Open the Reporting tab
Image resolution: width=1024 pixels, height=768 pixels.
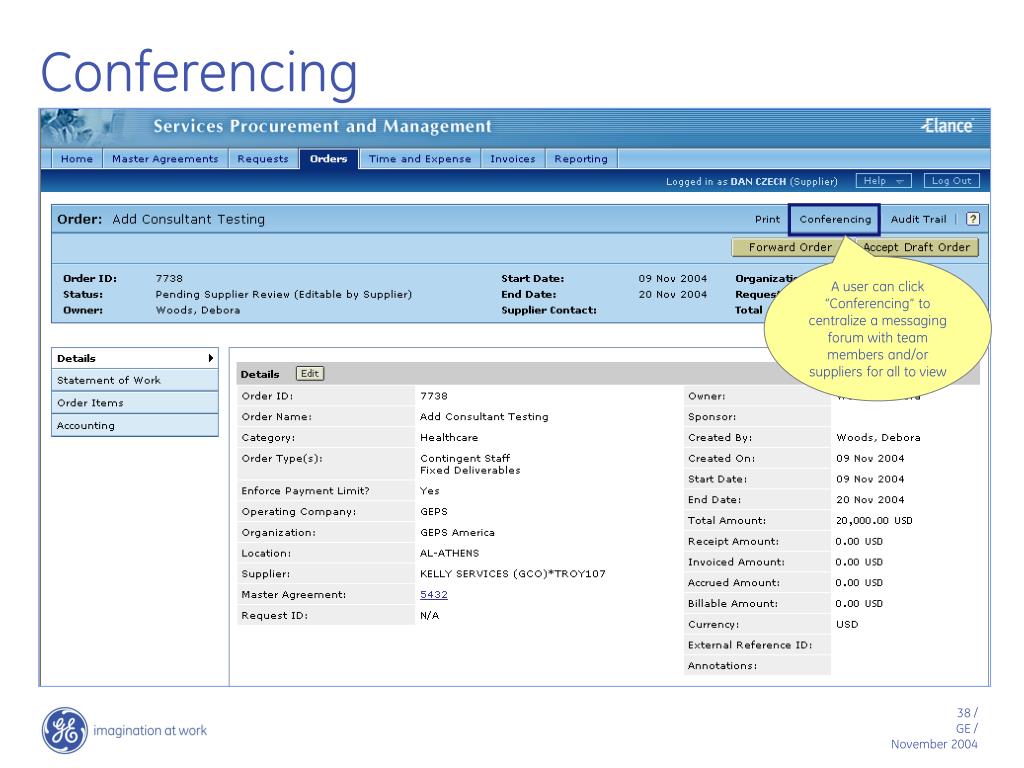(581, 159)
